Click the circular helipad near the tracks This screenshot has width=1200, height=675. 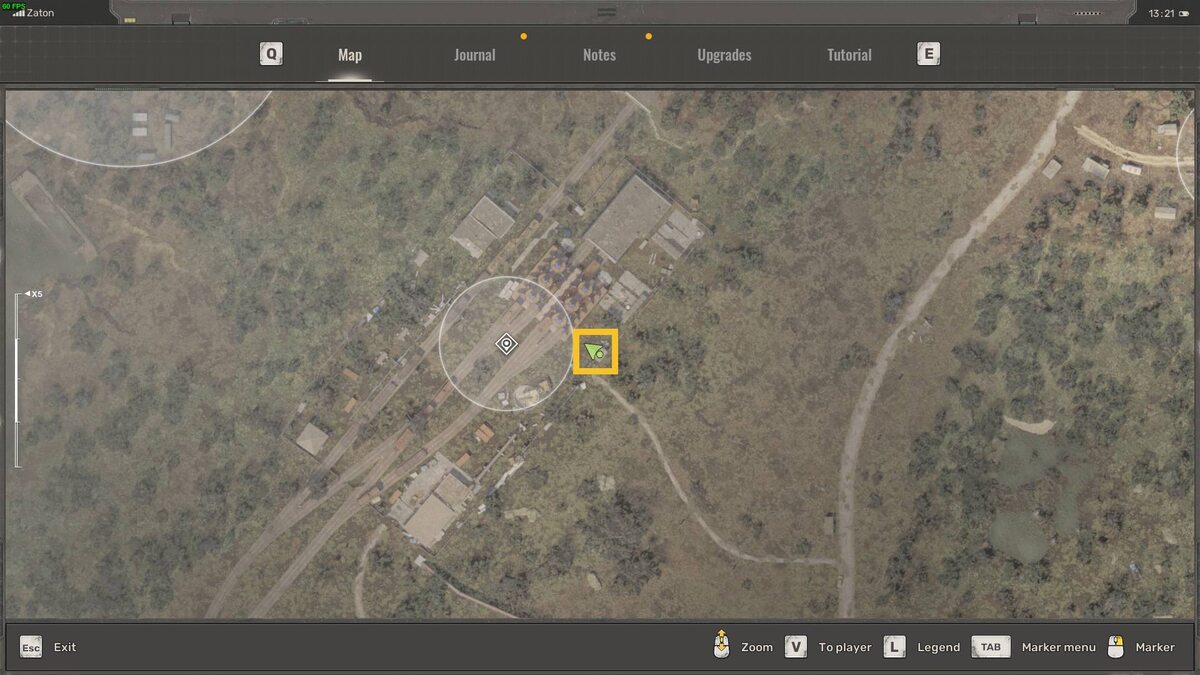[527, 396]
